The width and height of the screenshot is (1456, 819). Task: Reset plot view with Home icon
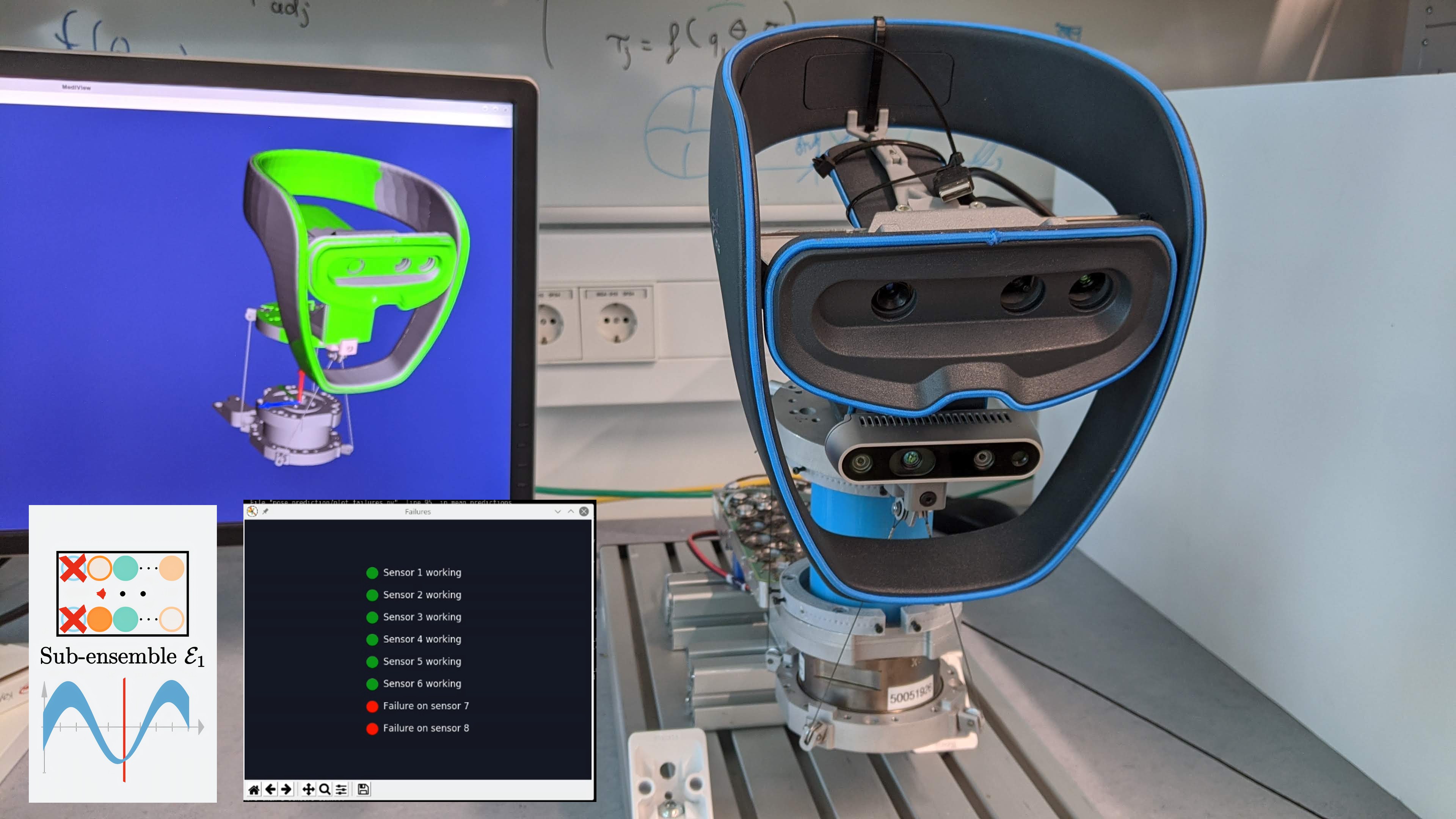click(x=254, y=789)
